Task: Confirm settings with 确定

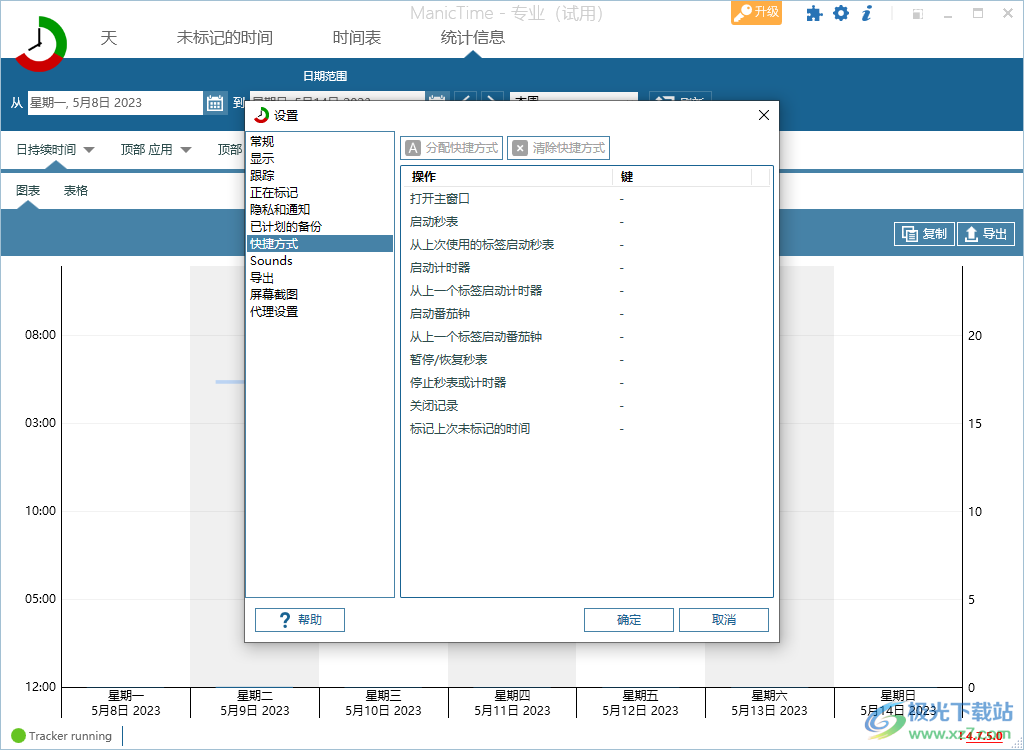Action: coord(628,620)
